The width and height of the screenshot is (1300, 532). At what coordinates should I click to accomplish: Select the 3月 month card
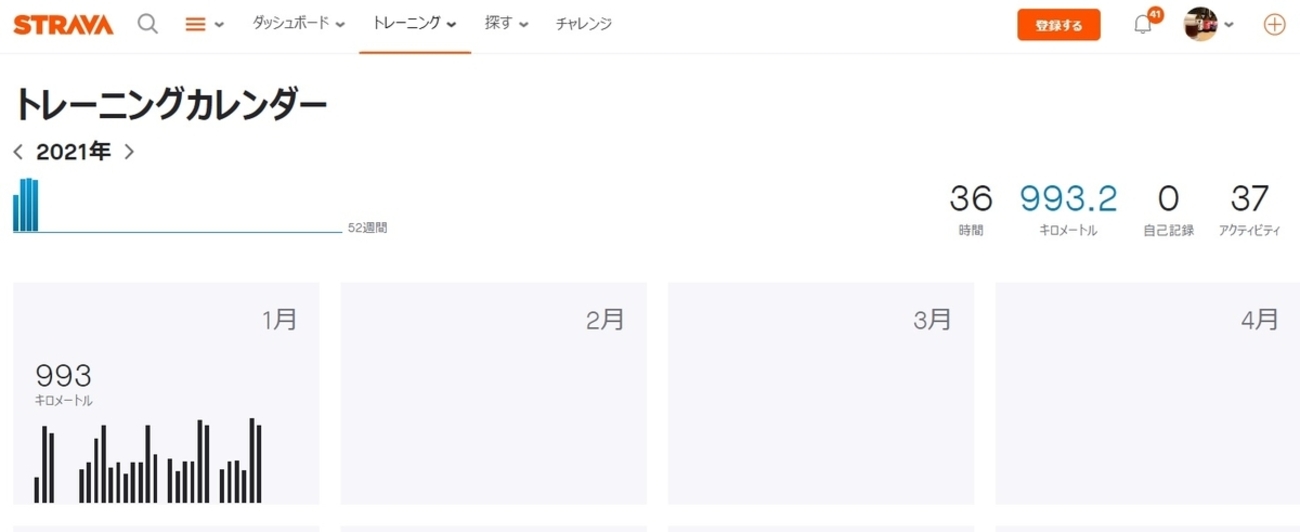tap(821, 393)
